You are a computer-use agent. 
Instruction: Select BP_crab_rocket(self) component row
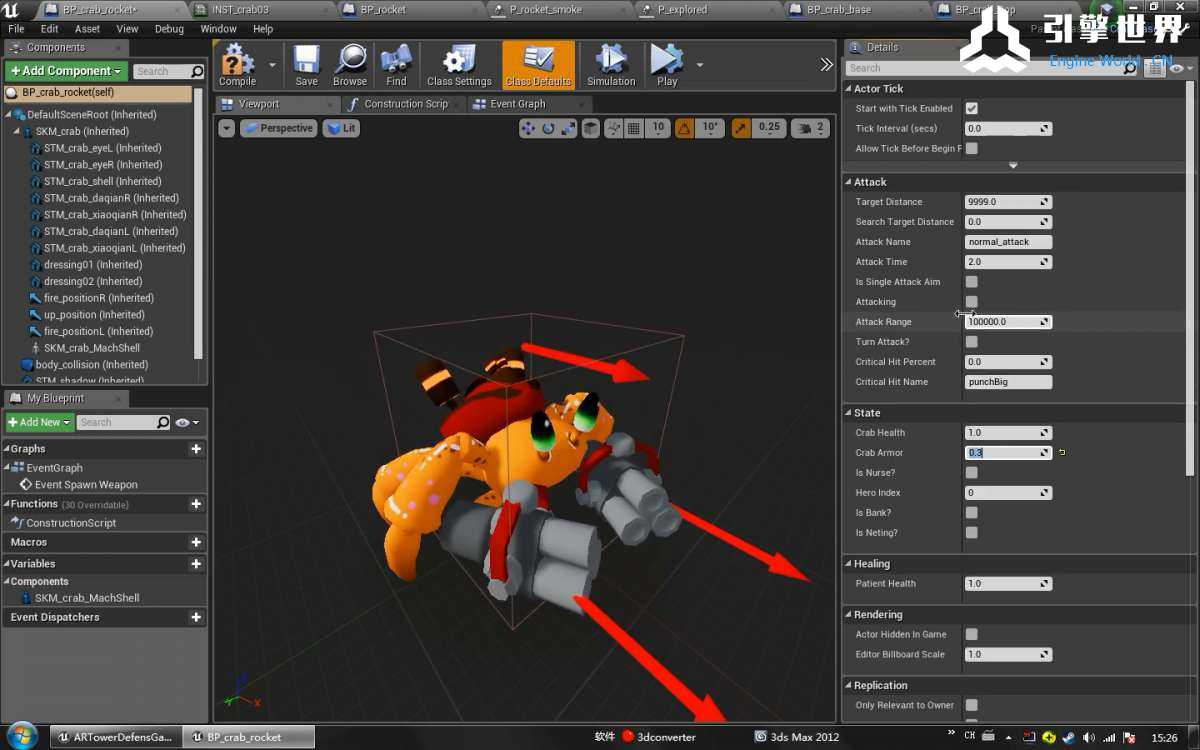98,93
